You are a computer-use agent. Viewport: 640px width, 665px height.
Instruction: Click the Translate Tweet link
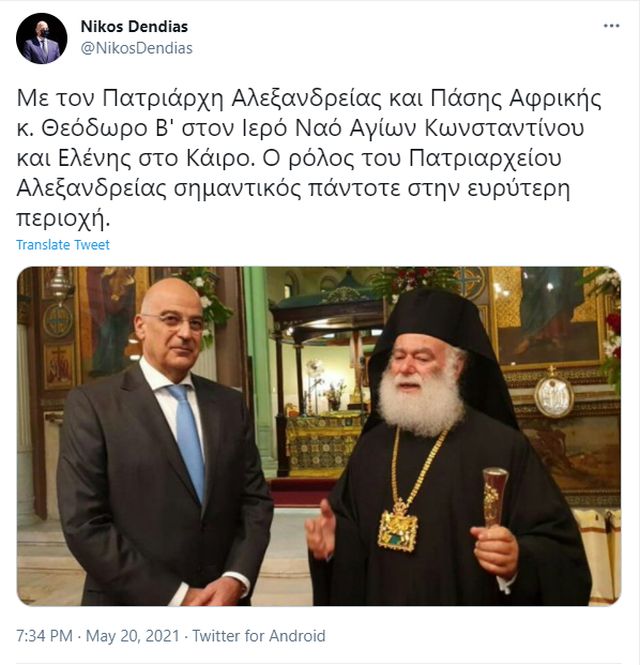tap(63, 245)
